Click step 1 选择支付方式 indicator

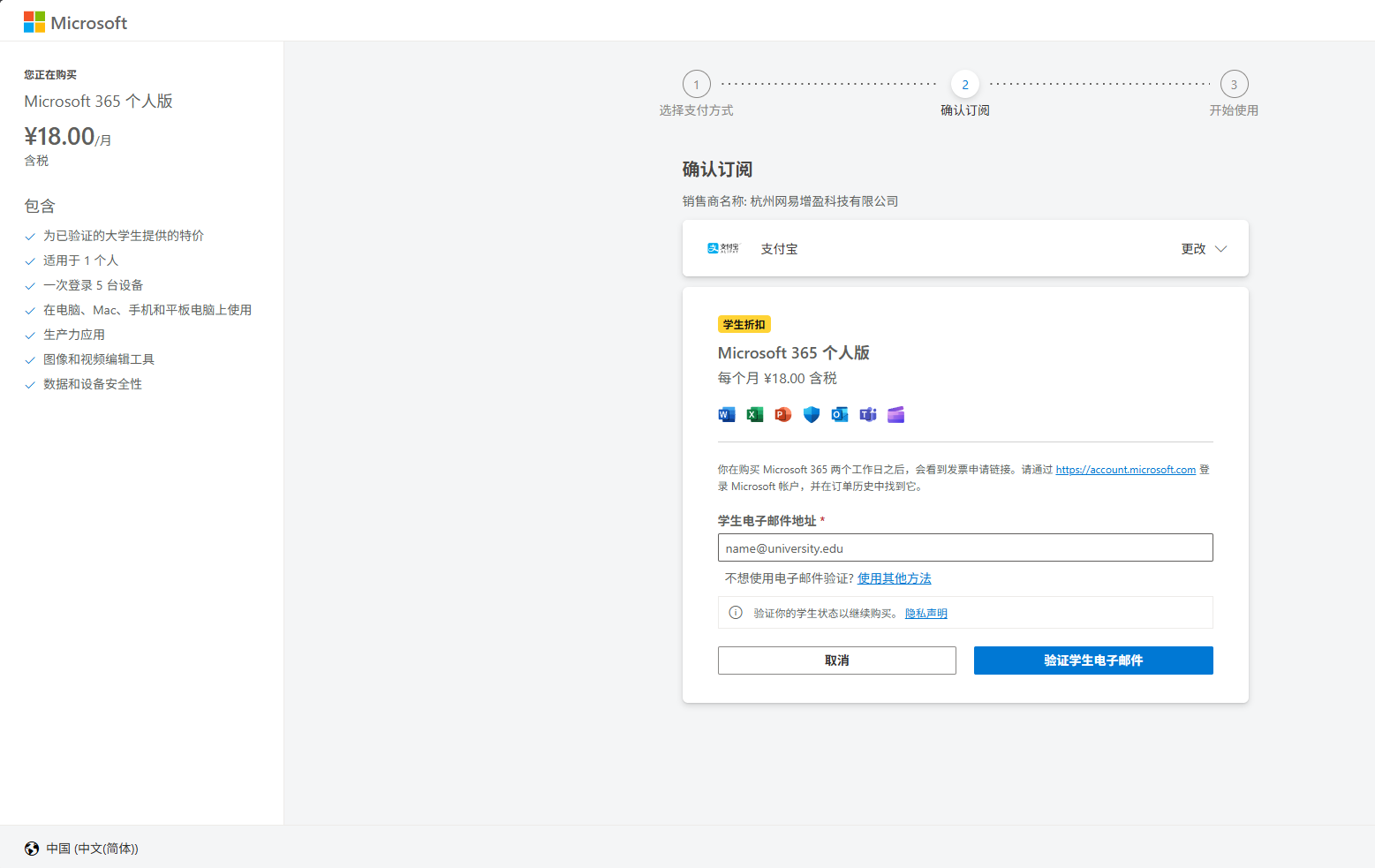[x=697, y=84]
